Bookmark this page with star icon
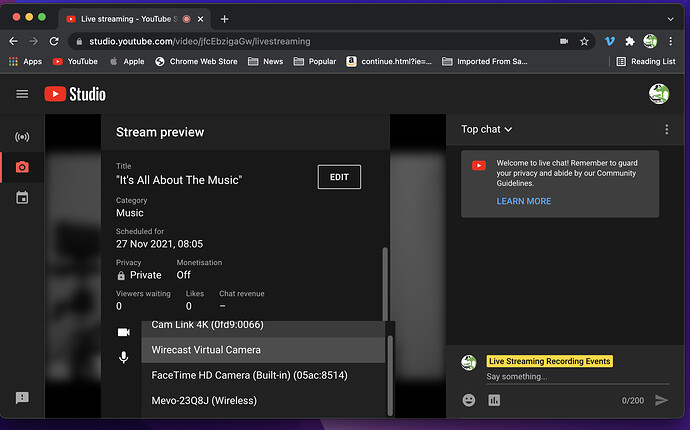690x430 pixels. tap(584, 41)
